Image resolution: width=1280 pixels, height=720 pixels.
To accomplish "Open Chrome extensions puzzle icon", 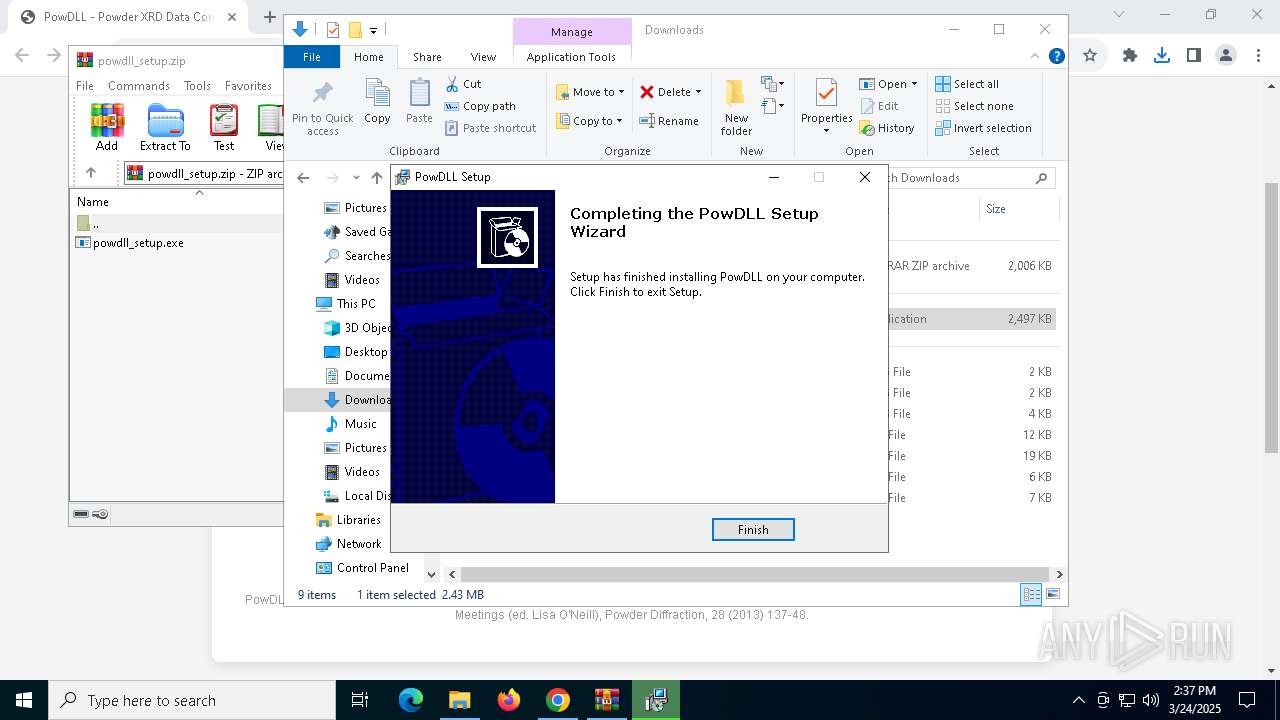I will (1130, 55).
